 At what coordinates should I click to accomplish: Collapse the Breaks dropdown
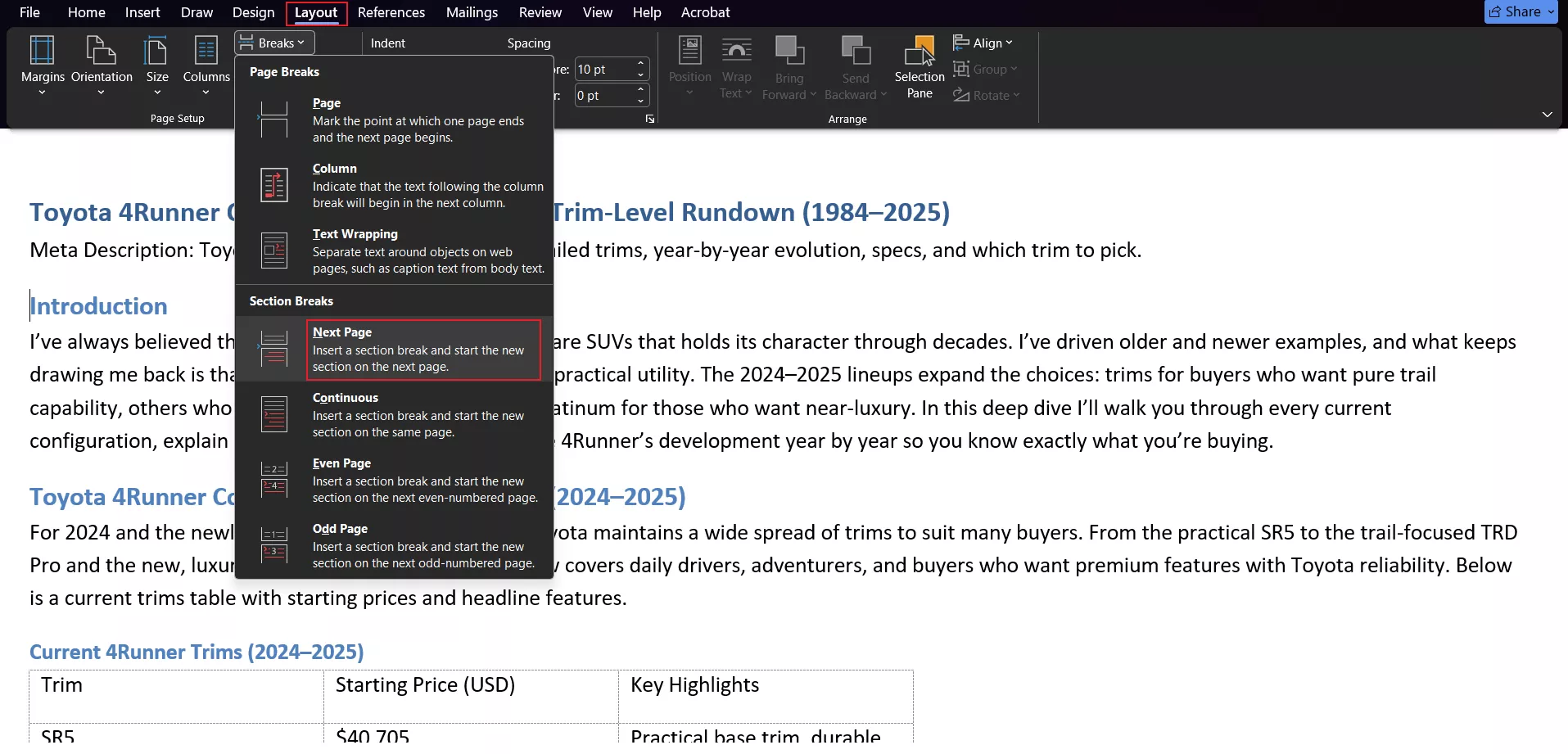[x=274, y=43]
